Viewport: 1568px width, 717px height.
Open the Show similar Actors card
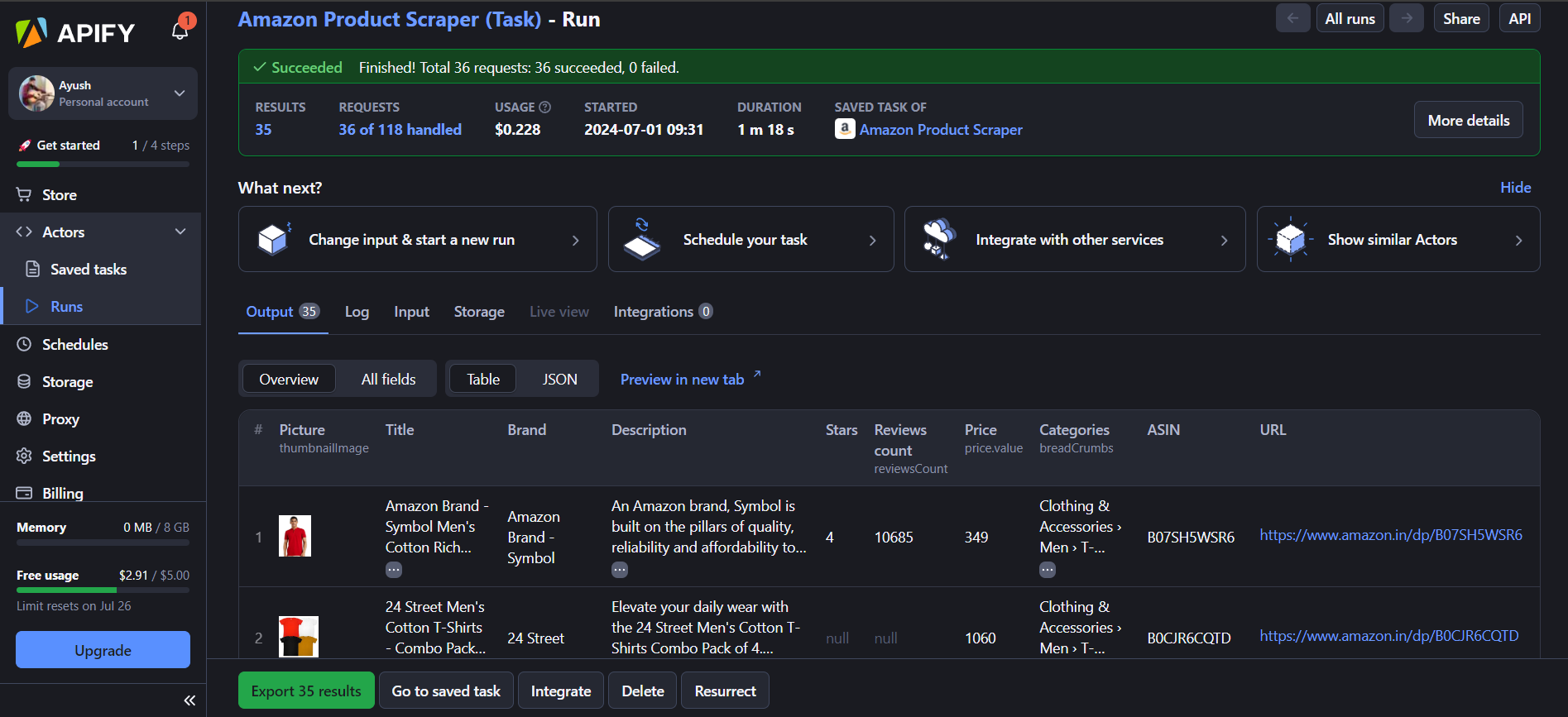tap(1398, 239)
